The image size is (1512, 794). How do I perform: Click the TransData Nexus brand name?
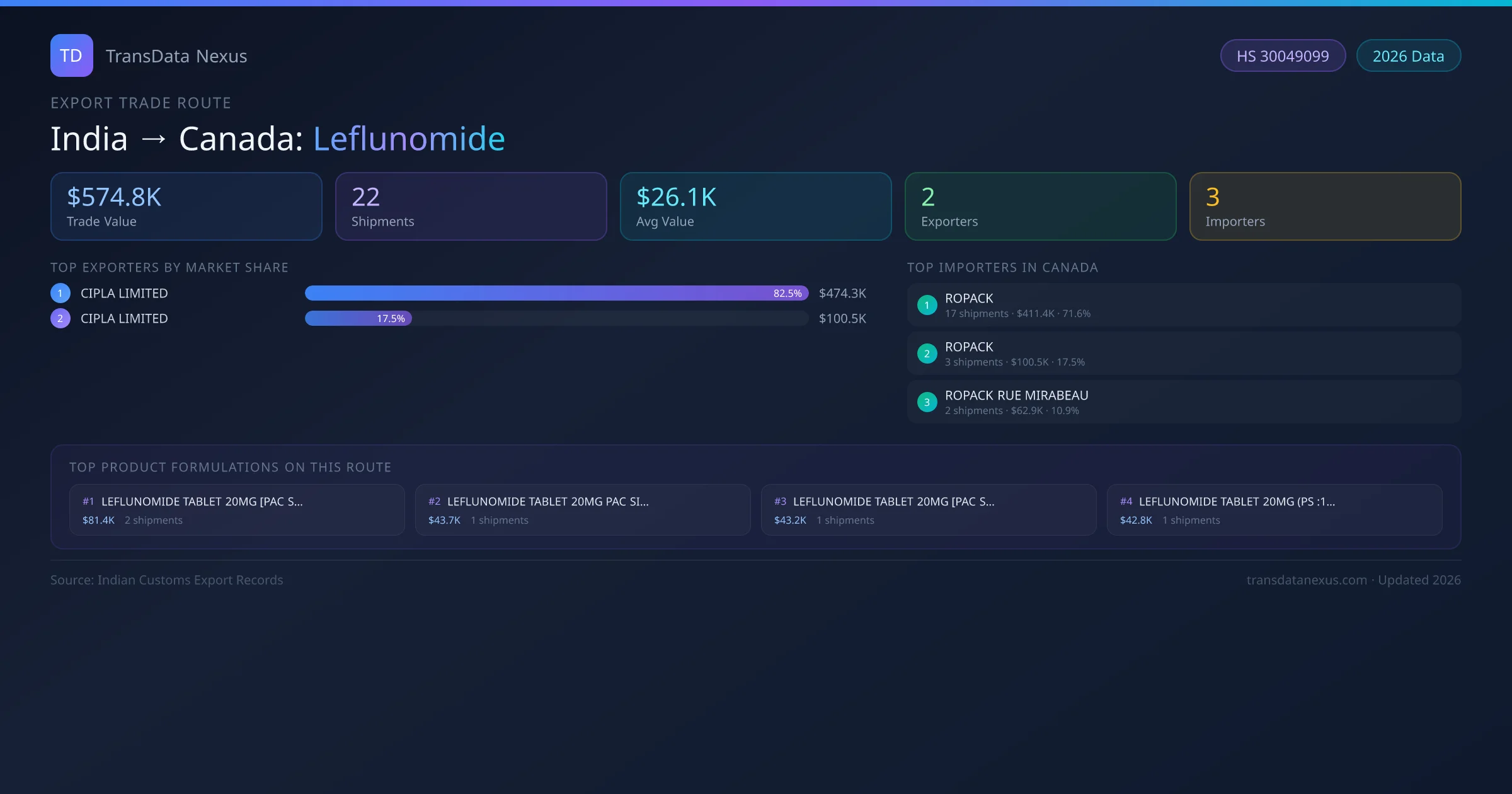pos(176,56)
